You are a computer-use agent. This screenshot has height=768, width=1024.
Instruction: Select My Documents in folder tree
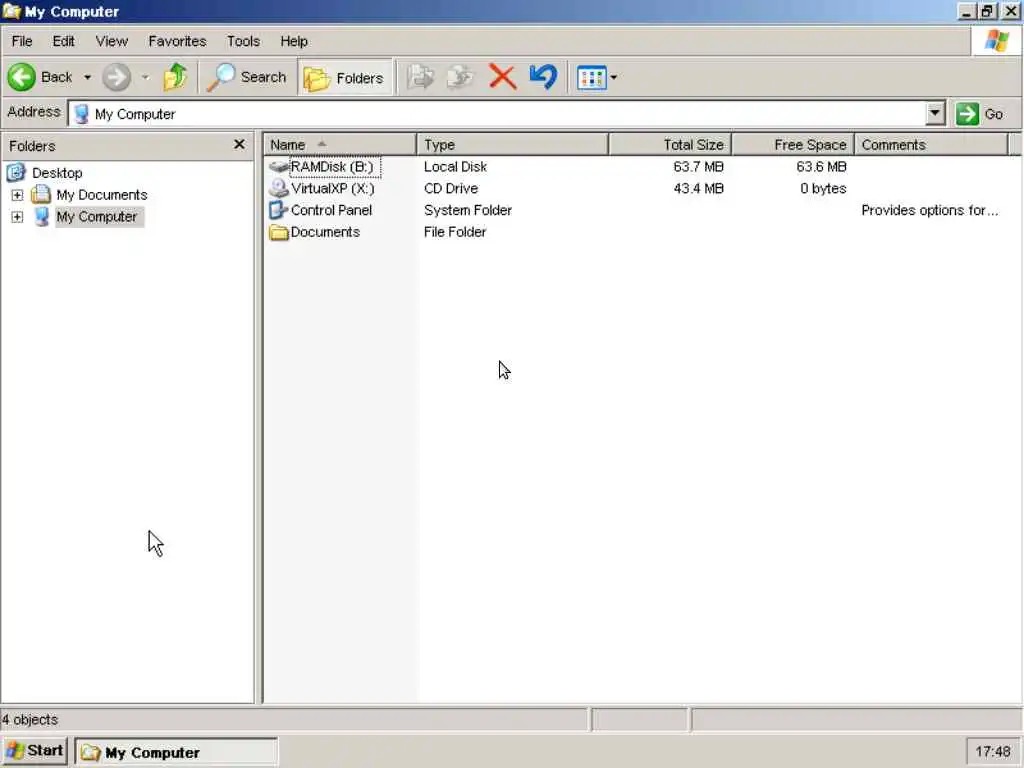click(101, 195)
